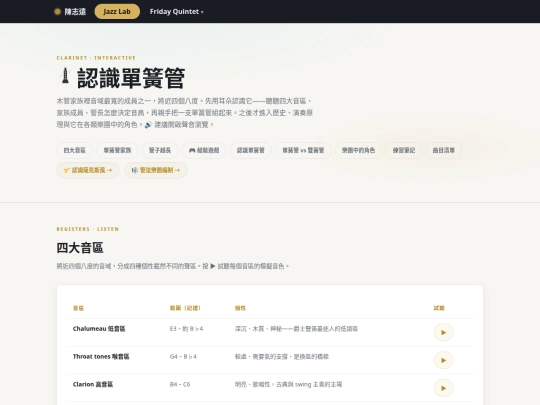
Task: Open the 單簧管家族 section chip
Action: tap(117, 150)
